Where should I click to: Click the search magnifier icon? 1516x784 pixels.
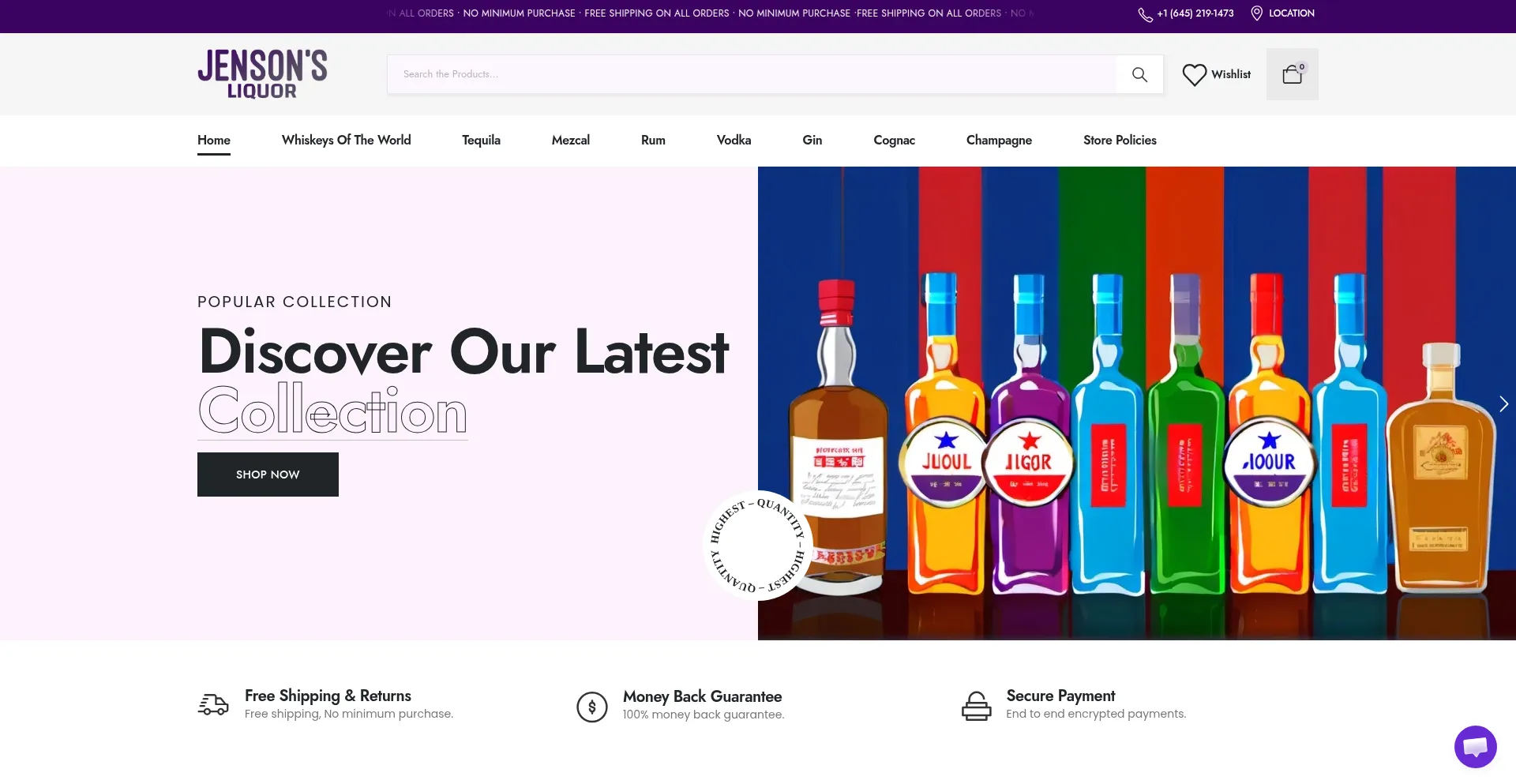point(1139,74)
